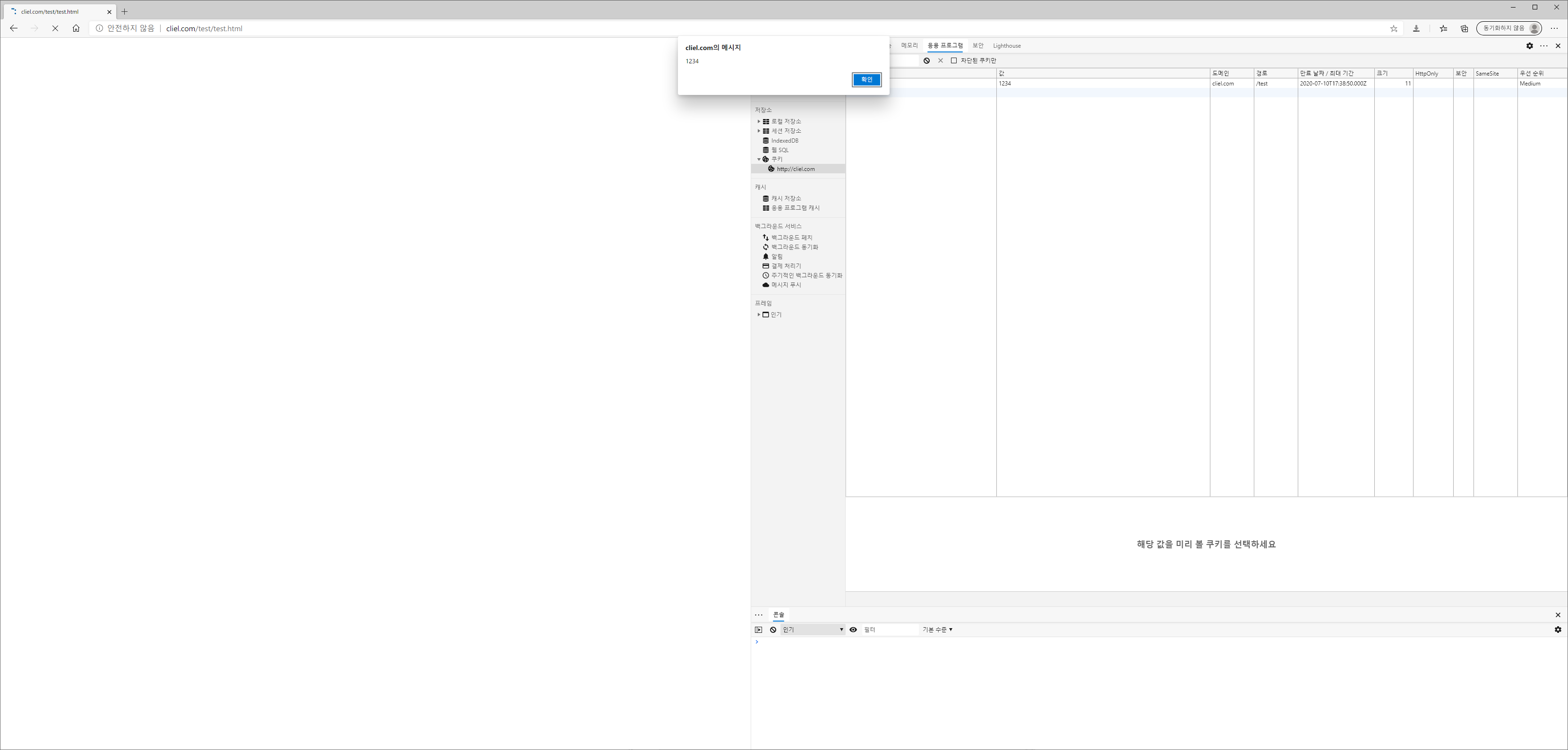Switch to the 보안 tab
1568x750 pixels.
coord(977,46)
